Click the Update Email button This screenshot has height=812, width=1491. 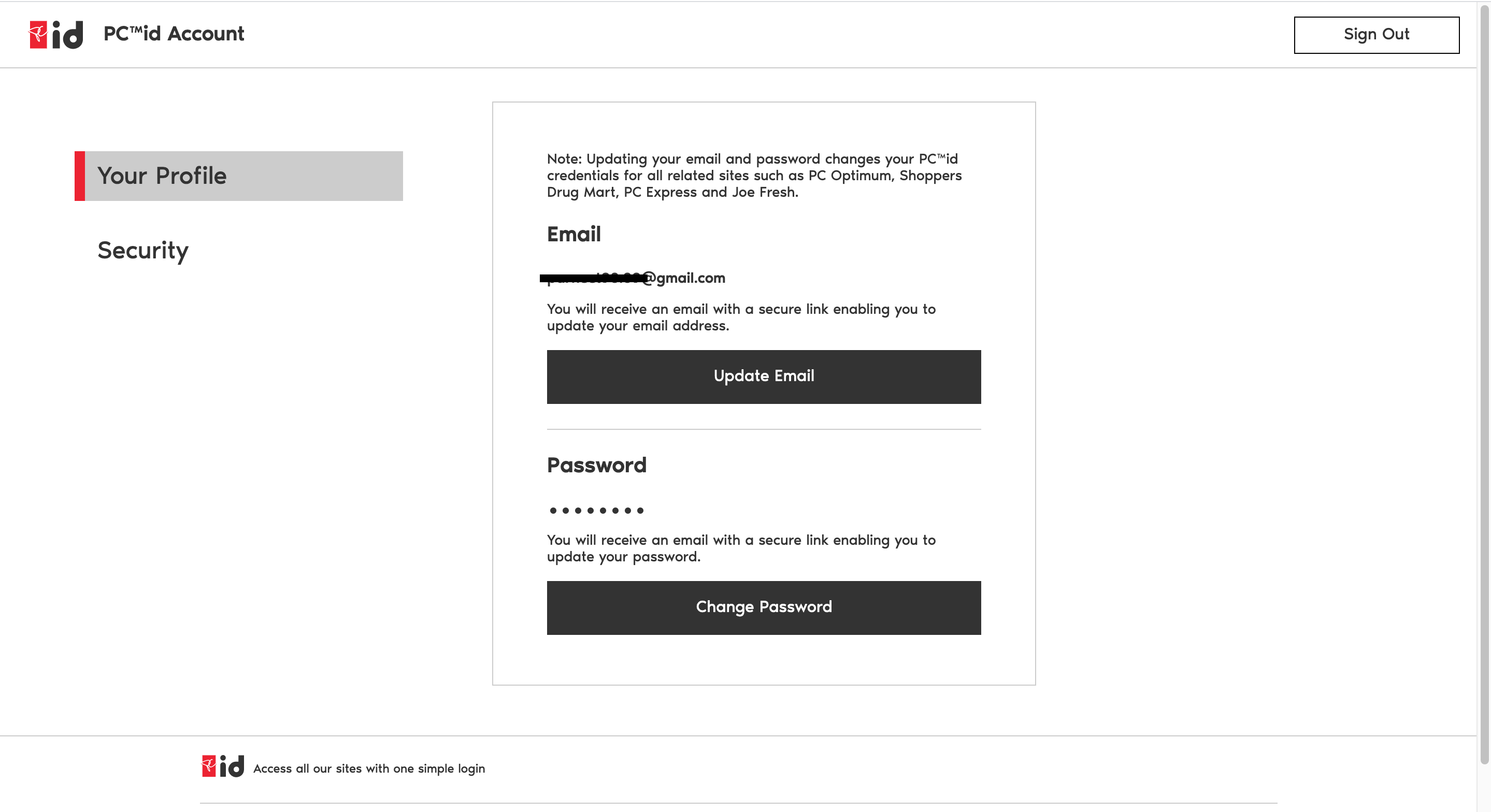pyautogui.click(x=764, y=376)
